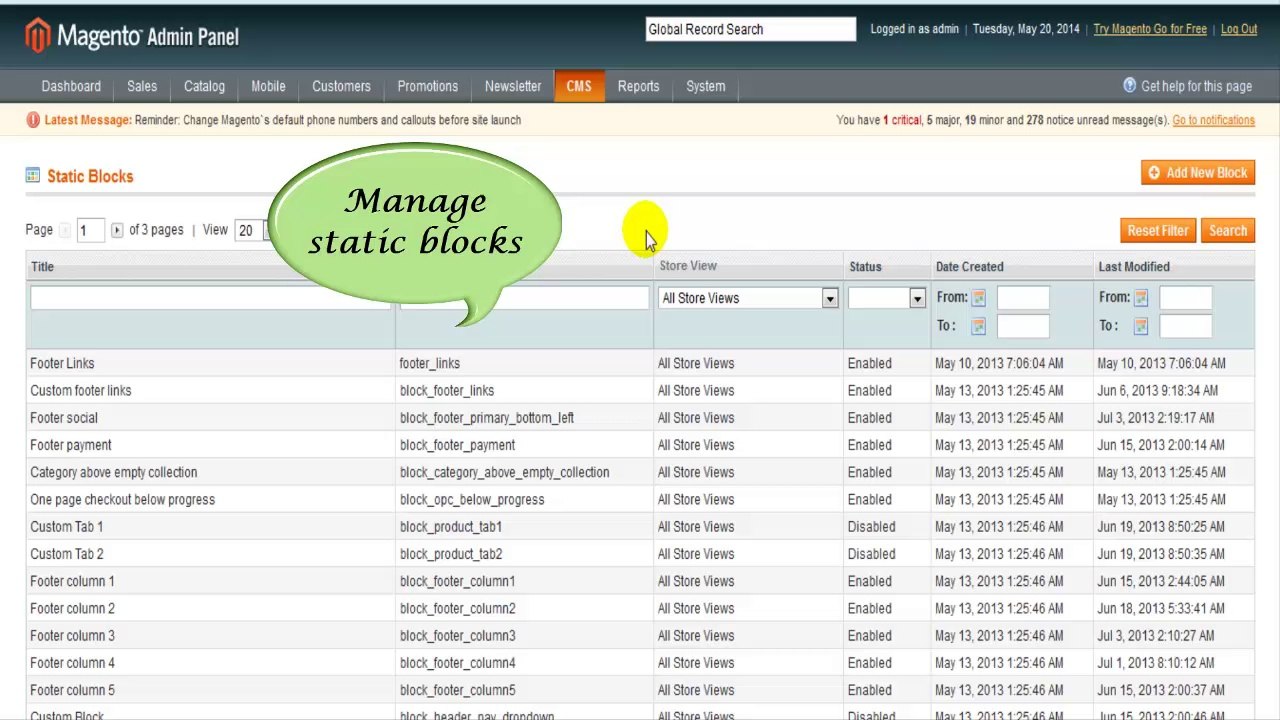Open the Date Created To calendar
Screen dimensions: 1280x720
point(978,326)
